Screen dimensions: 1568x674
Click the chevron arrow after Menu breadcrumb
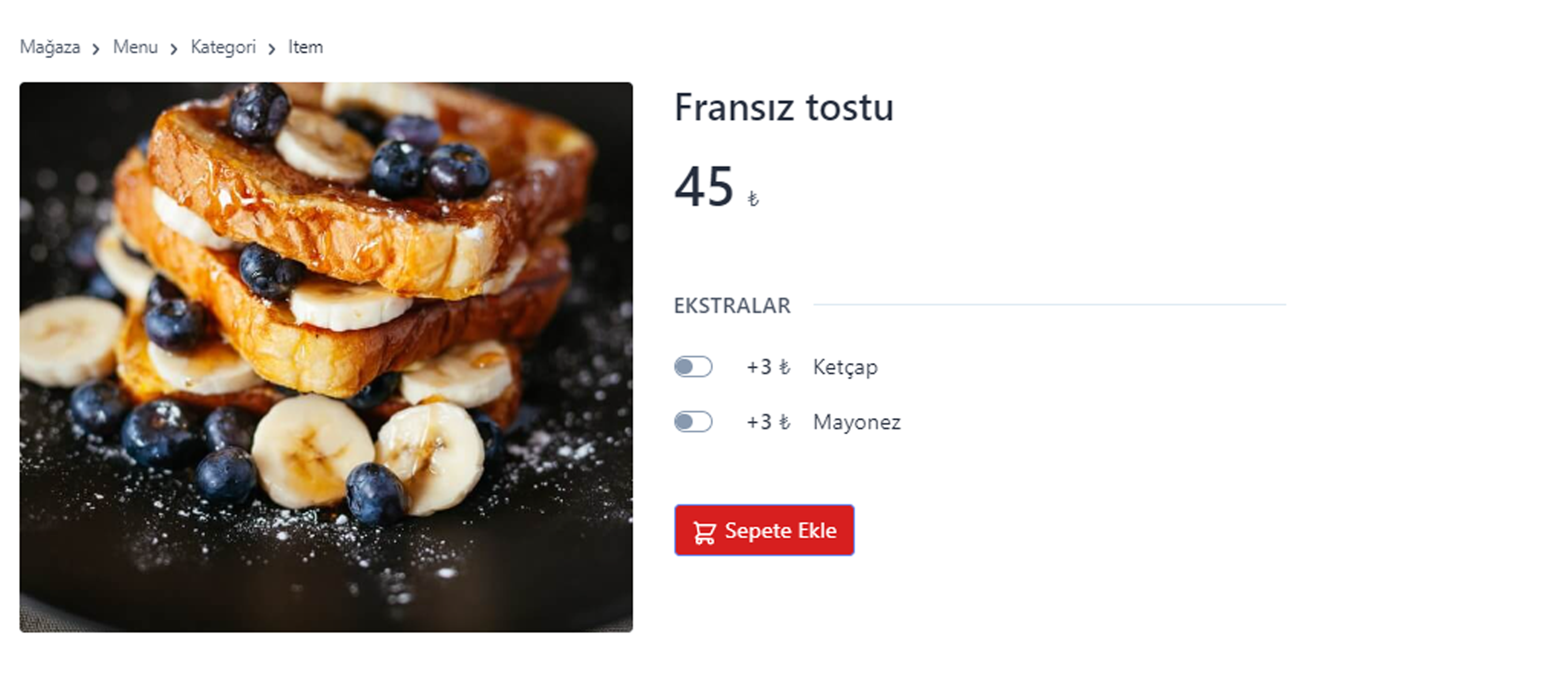coord(174,48)
